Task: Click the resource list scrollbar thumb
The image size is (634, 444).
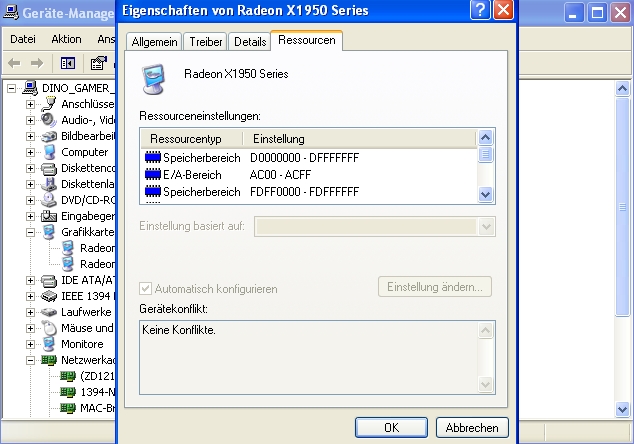Action: (485, 154)
